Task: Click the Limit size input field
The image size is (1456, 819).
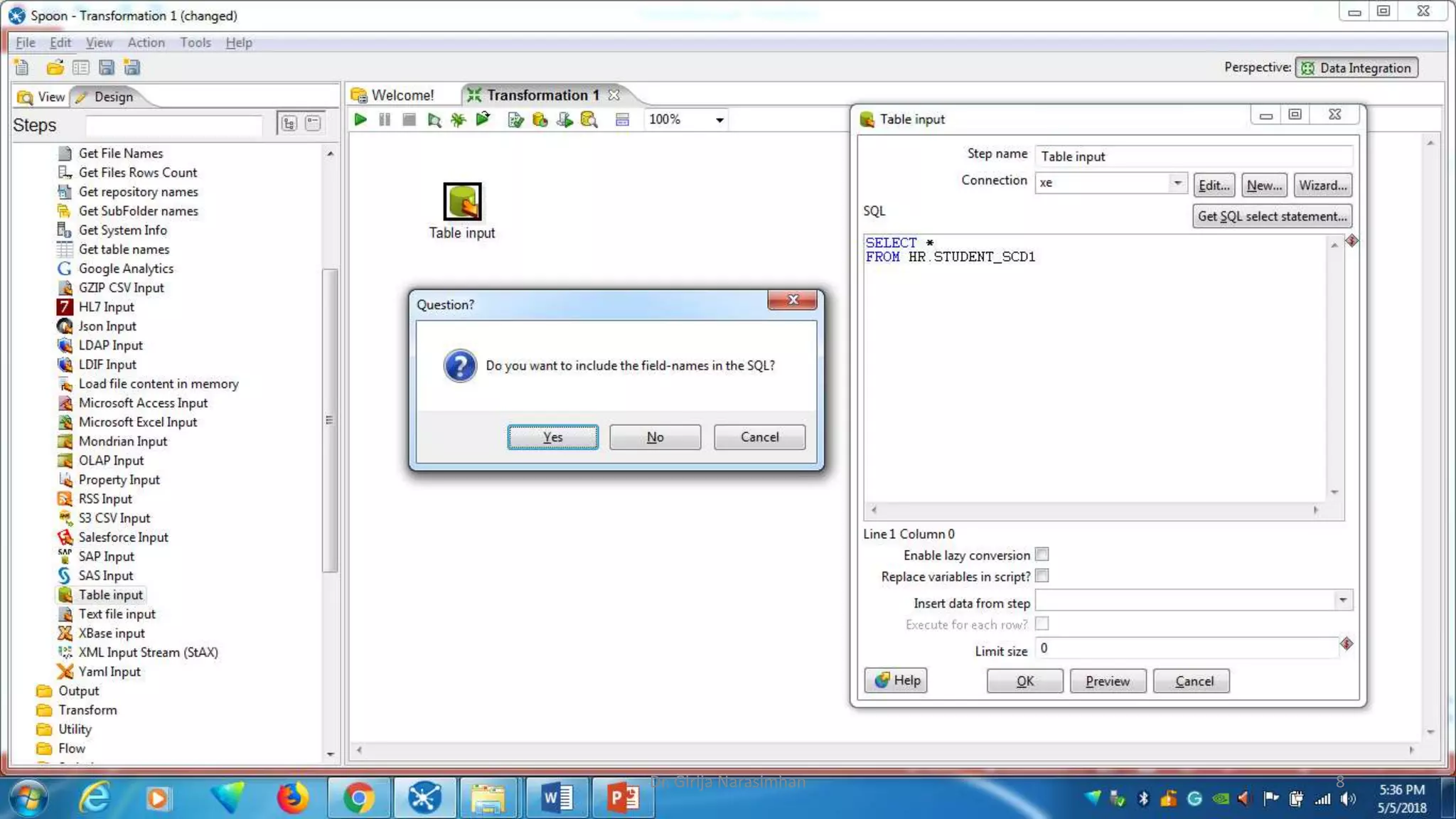Action: (1186, 648)
